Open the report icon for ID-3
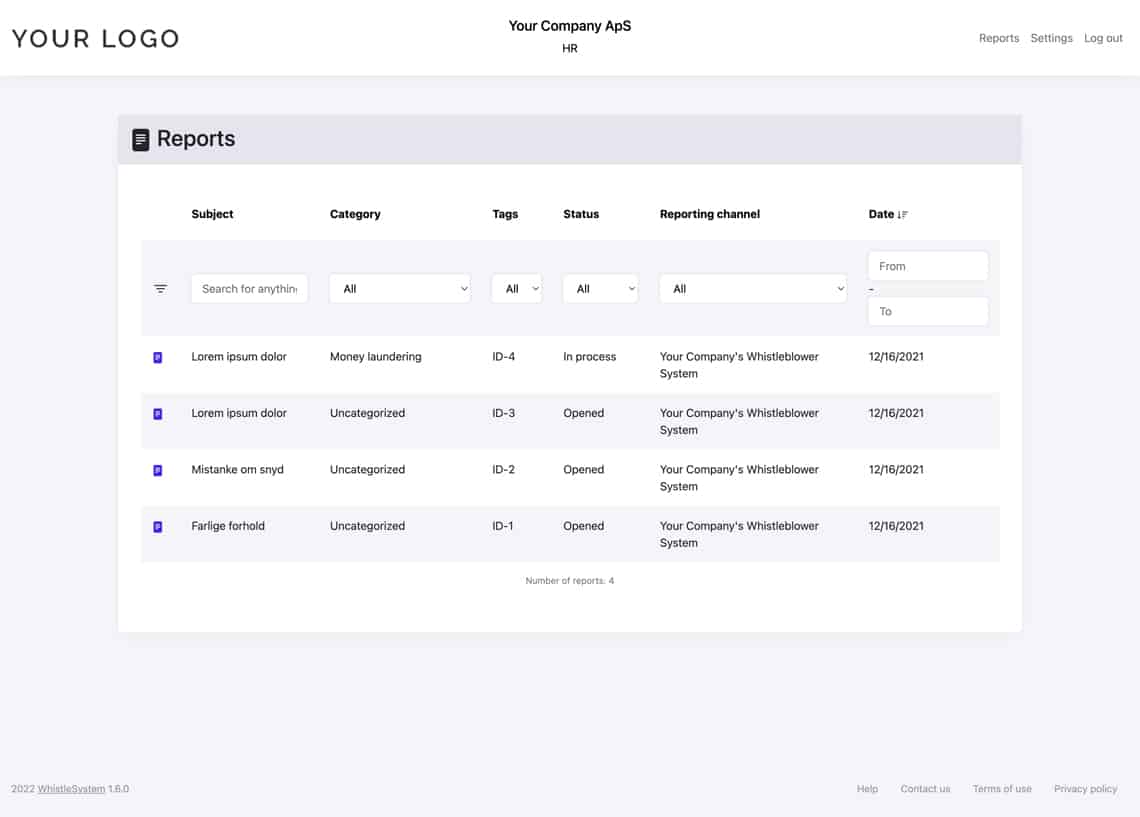 click(158, 414)
